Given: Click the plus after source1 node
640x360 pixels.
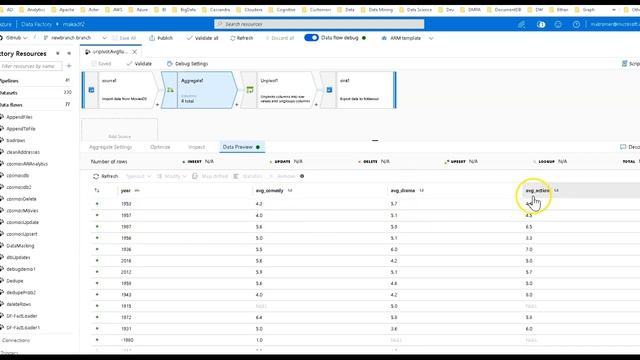Looking at the screenshot, I should pyautogui.click(x=157, y=105).
